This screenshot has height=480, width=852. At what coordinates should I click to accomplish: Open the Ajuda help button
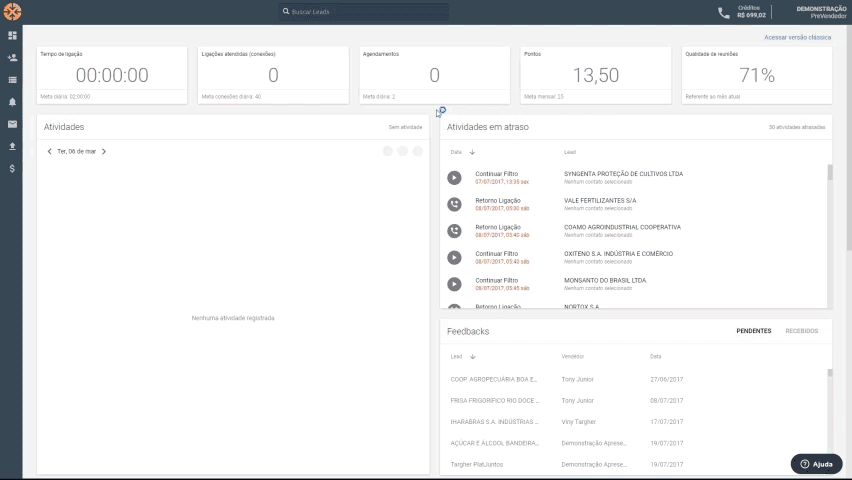click(x=816, y=464)
